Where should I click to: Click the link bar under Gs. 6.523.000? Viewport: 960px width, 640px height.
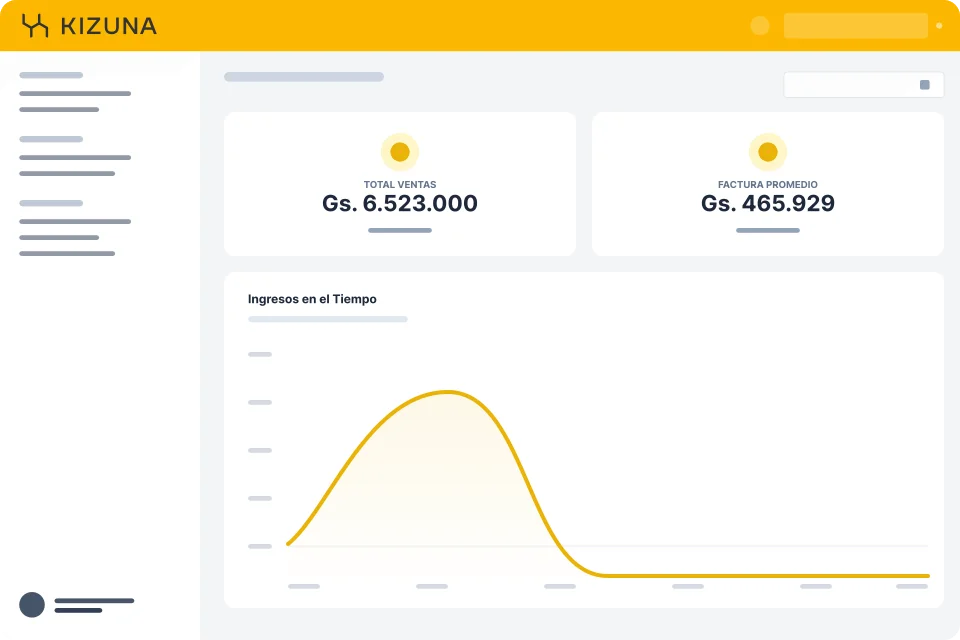[x=400, y=230]
